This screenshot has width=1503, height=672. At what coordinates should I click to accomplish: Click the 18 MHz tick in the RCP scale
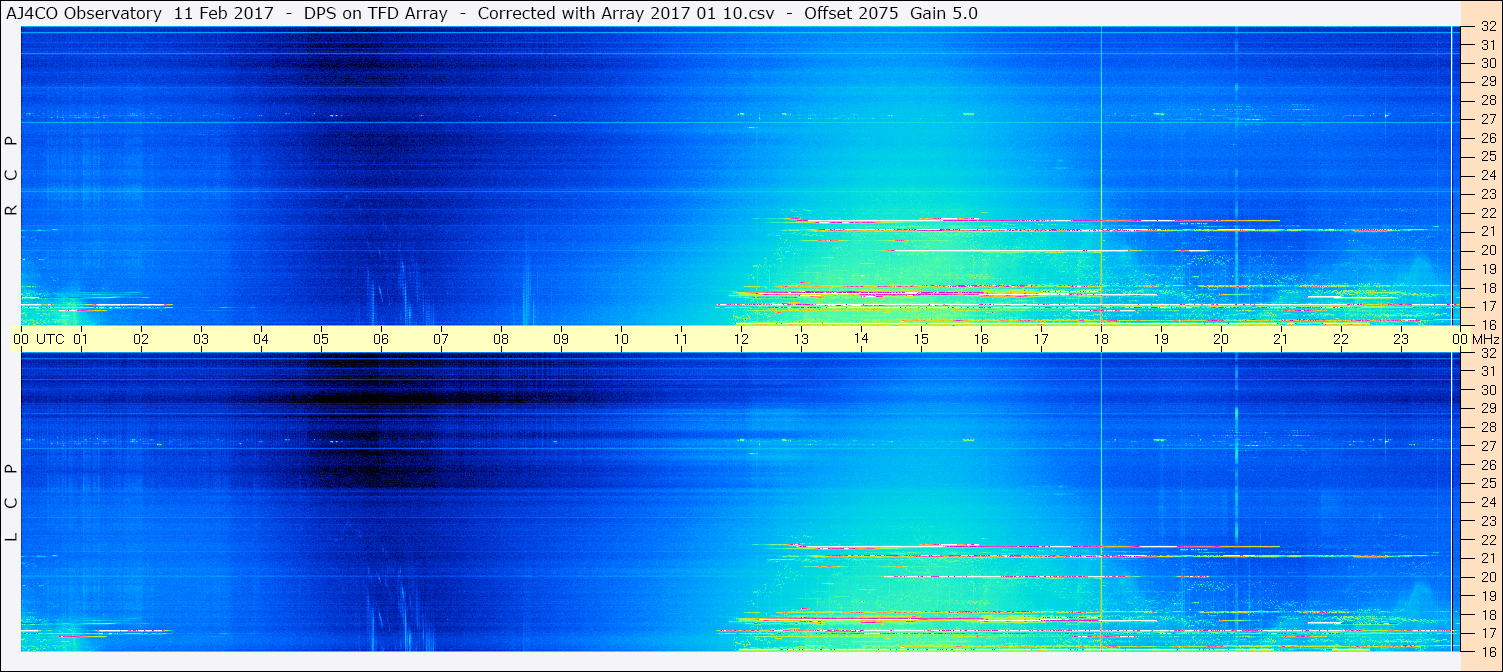pyautogui.click(x=1488, y=288)
